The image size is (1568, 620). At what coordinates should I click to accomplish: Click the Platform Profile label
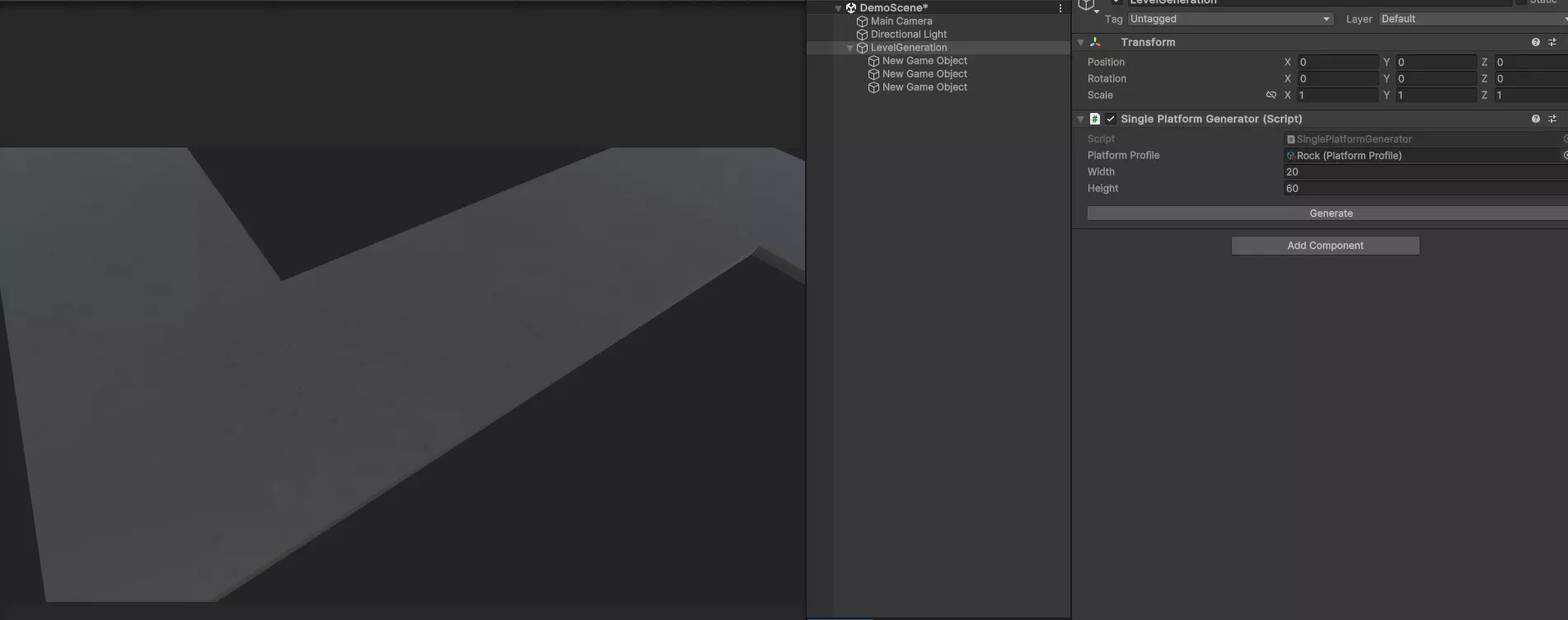(x=1123, y=155)
